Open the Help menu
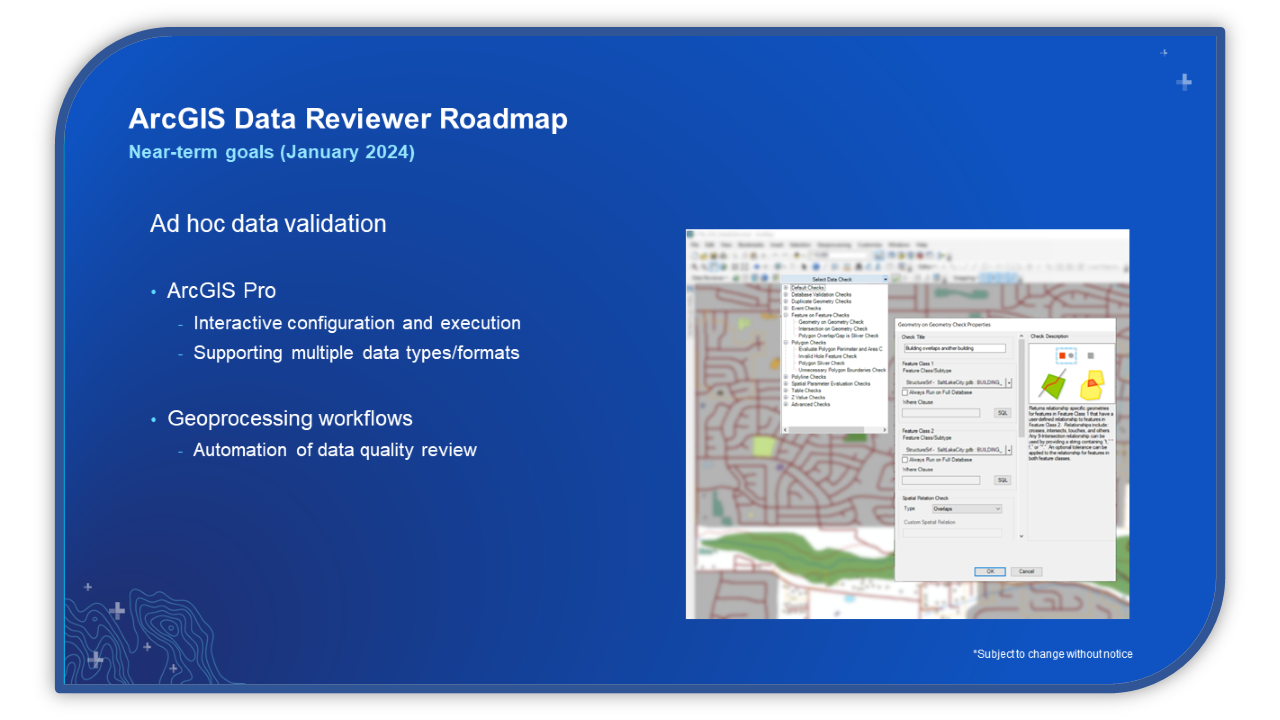 922,245
